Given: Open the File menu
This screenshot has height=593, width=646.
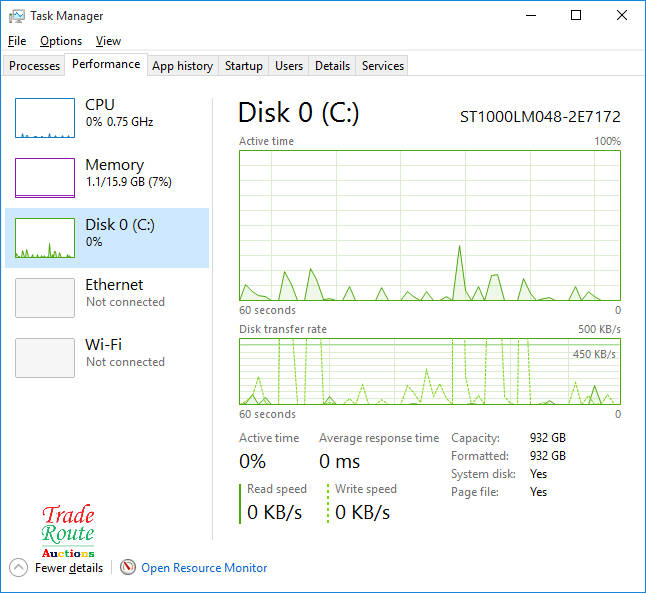Looking at the screenshot, I should click(x=17, y=41).
